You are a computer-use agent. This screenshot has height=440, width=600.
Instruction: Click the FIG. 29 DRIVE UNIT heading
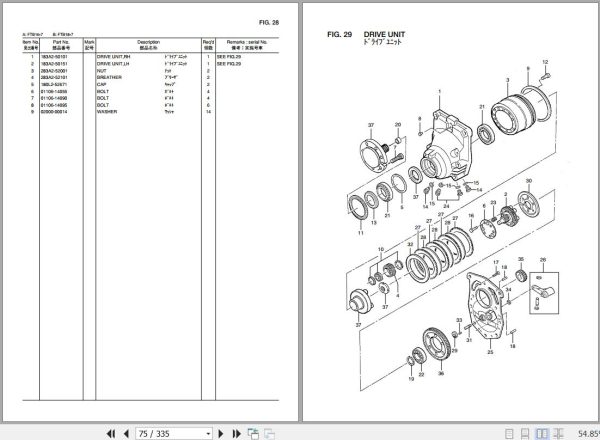click(366, 34)
